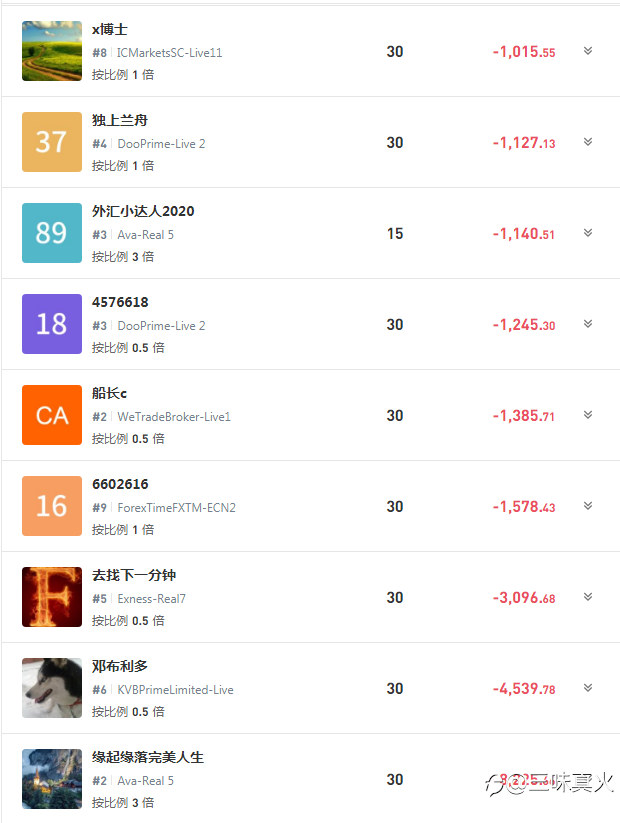Image resolution: width=620 pixels, height=823 pixels.
Task: Open the teal 89 avatar tile
Action: 52,233
